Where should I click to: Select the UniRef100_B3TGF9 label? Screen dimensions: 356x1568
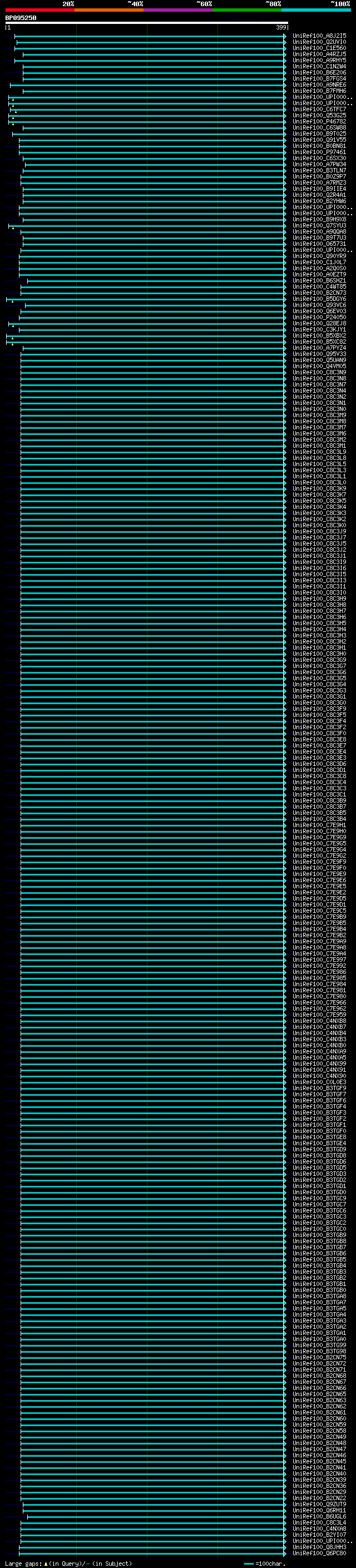(319, 1089)
